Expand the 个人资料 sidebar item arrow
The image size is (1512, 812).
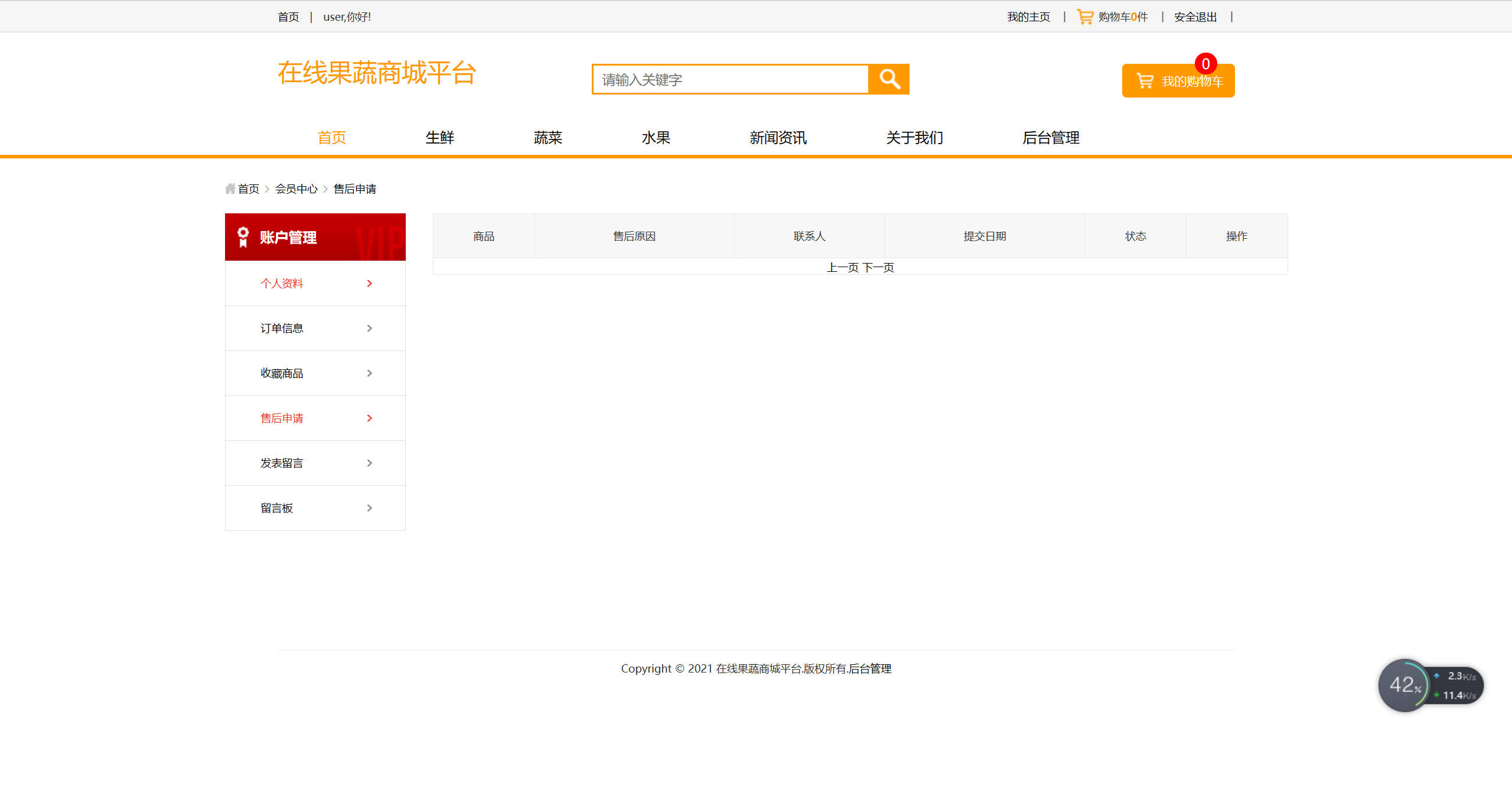pyautogui.click(x=370, y=283)
